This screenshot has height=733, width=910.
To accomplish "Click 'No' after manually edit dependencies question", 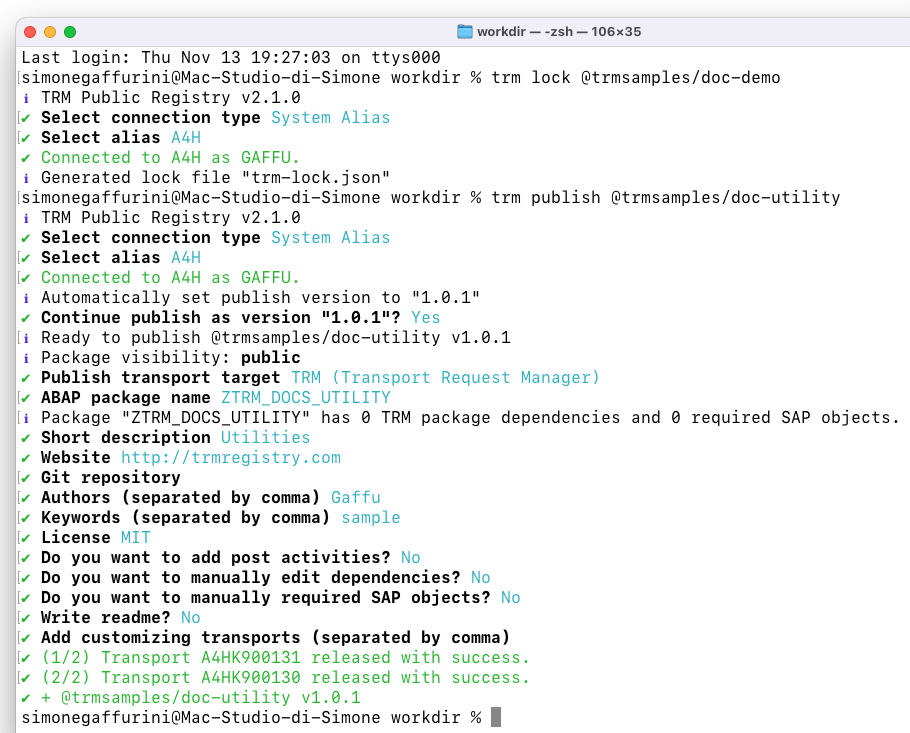I will [481, 577].
